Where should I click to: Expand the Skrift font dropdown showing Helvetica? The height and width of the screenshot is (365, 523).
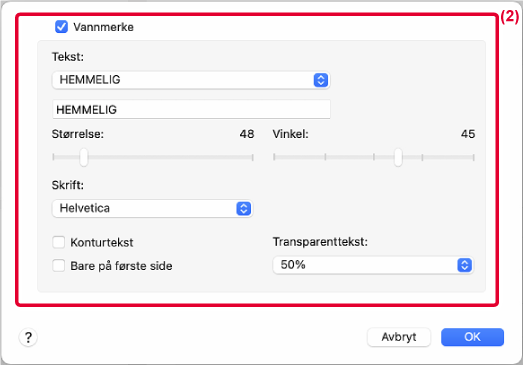(152, 209)
